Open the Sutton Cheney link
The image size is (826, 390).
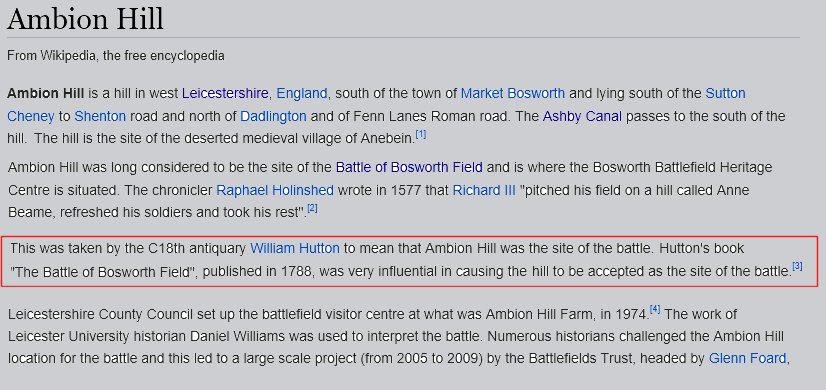click(x=725, y=94)
